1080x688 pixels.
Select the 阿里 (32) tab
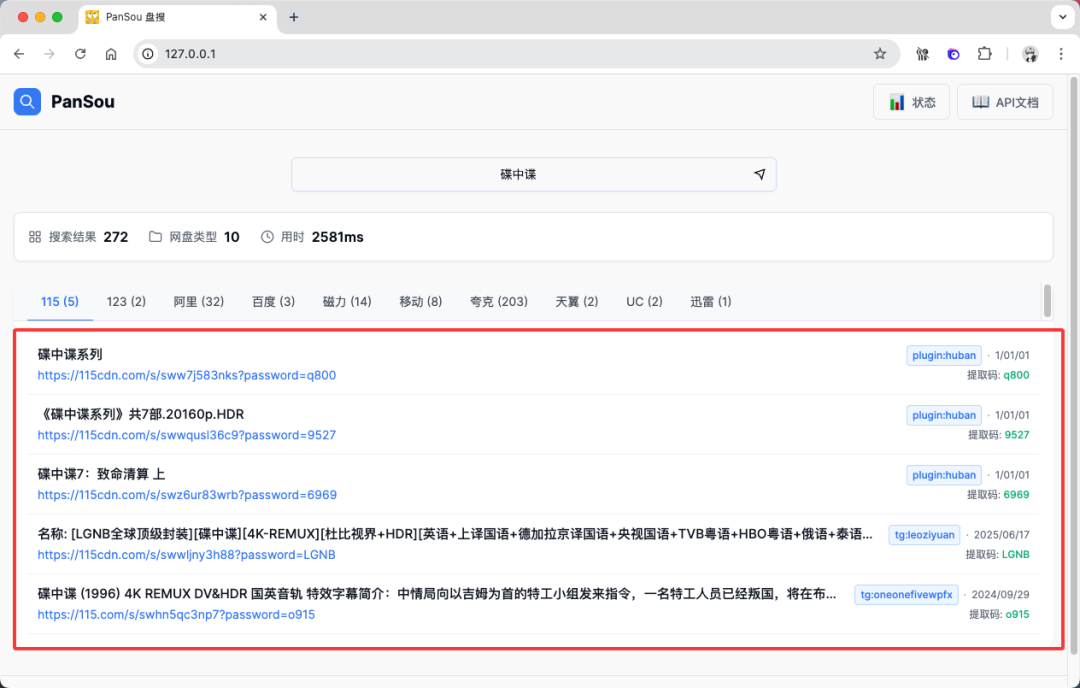click(x=198, y=301)
